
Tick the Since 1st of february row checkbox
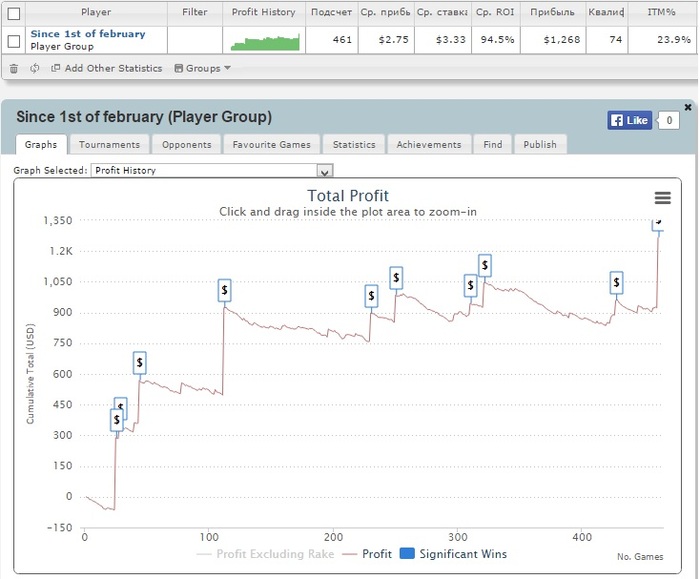(x=14, y=41)
